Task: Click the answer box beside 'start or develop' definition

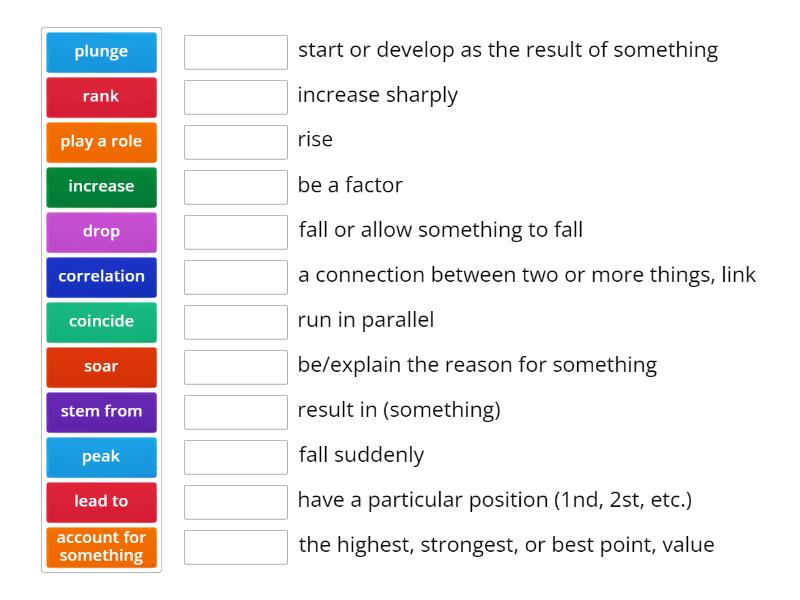Action: (235, 51)
